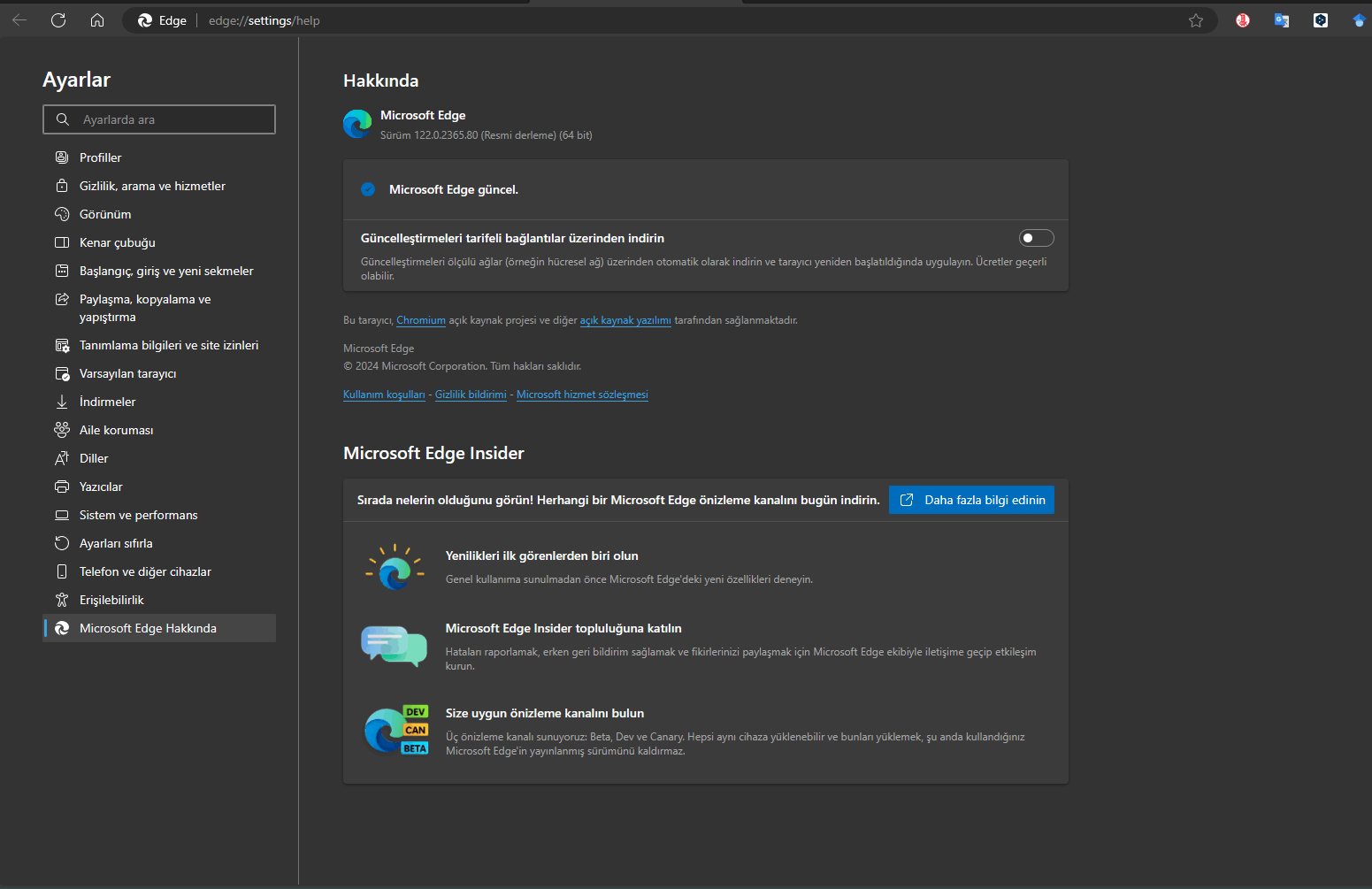Click the blue checkmark update status icon
The width and height of the screenshot is (1372, 889).
[368, 189]
